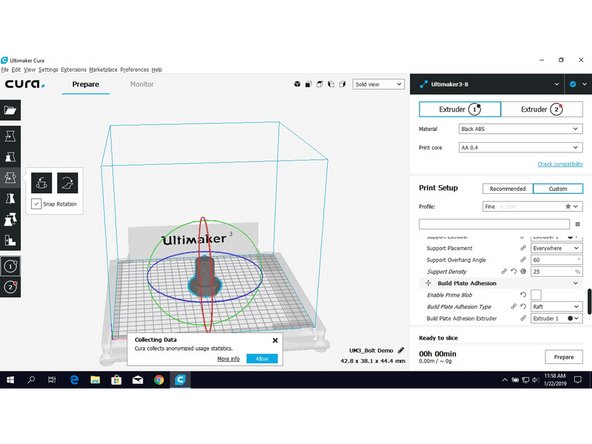Click the front view camera icon
This screenshot has height=444, width=592.
308,84
